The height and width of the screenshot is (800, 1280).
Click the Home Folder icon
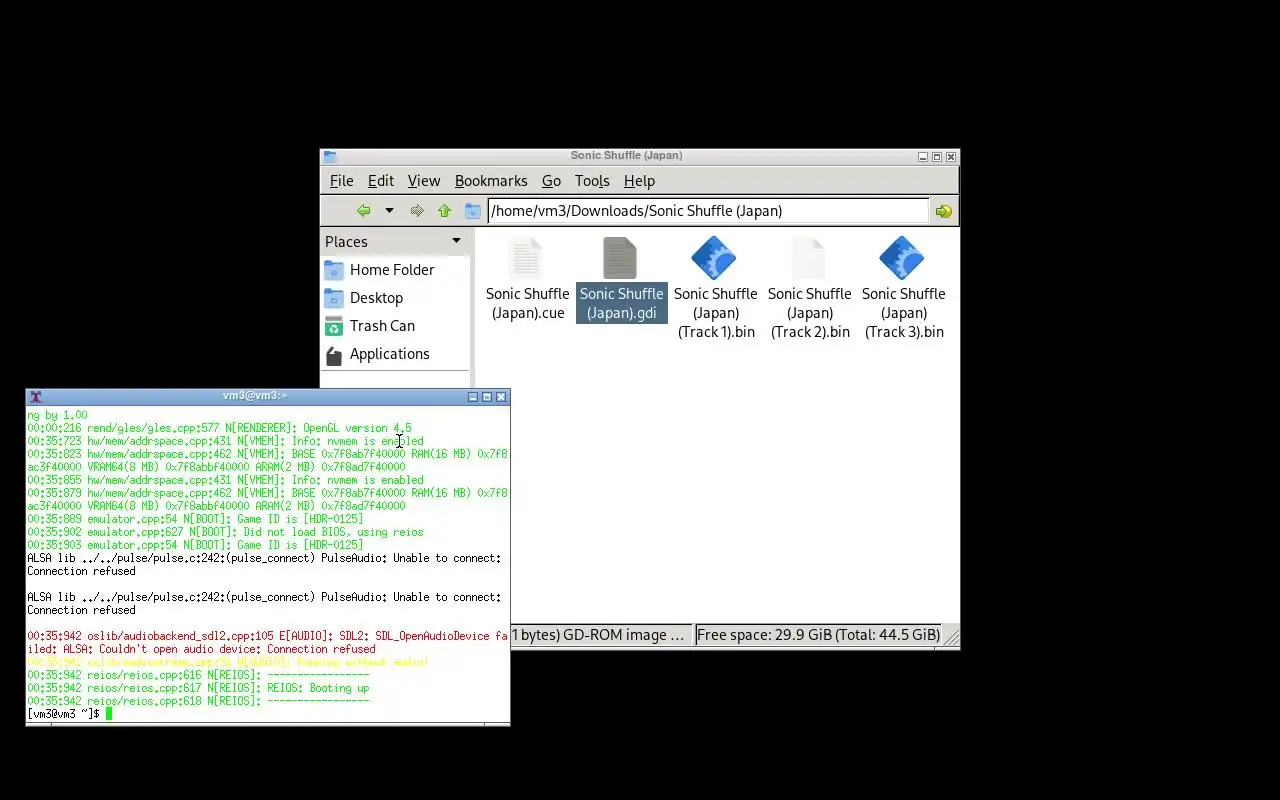pyautogui.click(x=334, y=270)
